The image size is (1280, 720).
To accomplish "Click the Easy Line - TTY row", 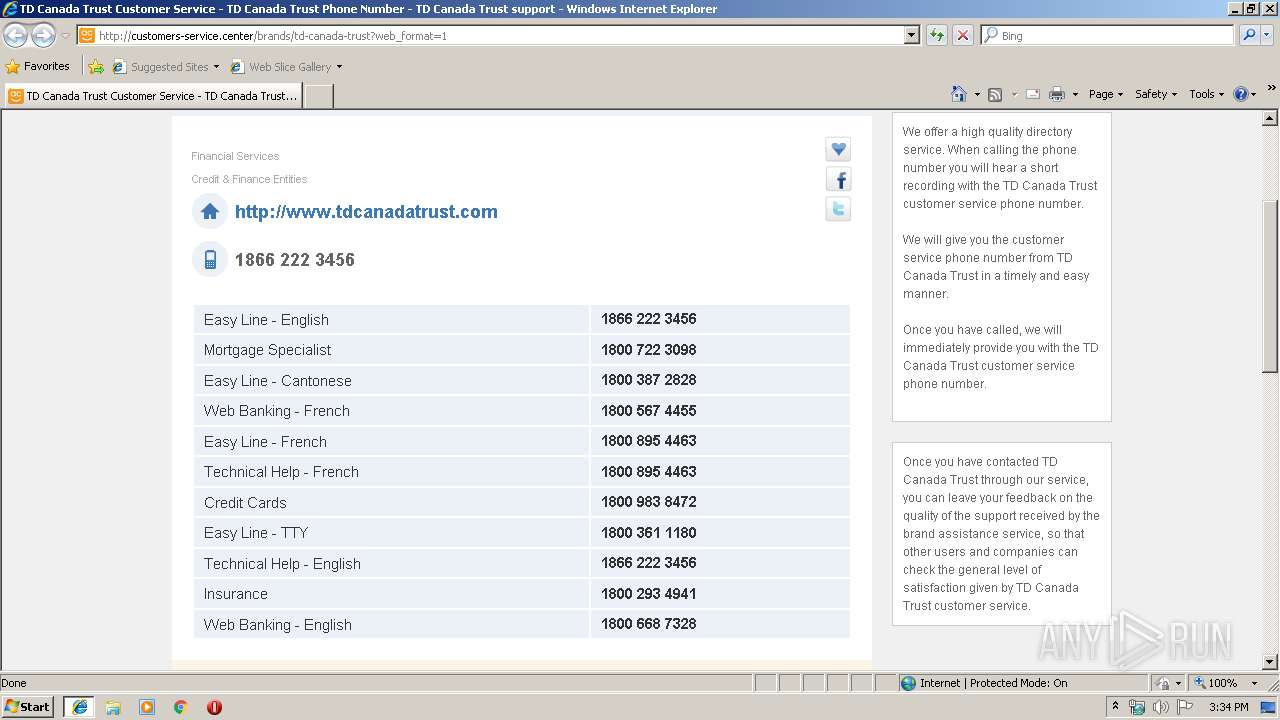I will point(521,533).
